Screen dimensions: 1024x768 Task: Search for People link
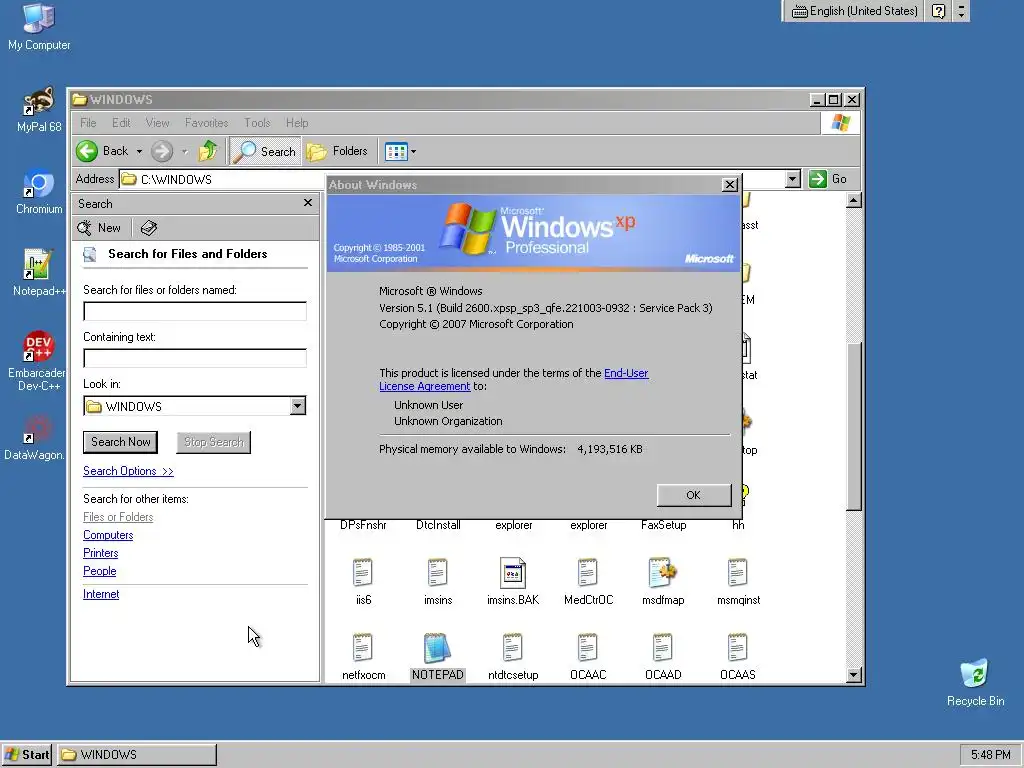pos(99,571)
